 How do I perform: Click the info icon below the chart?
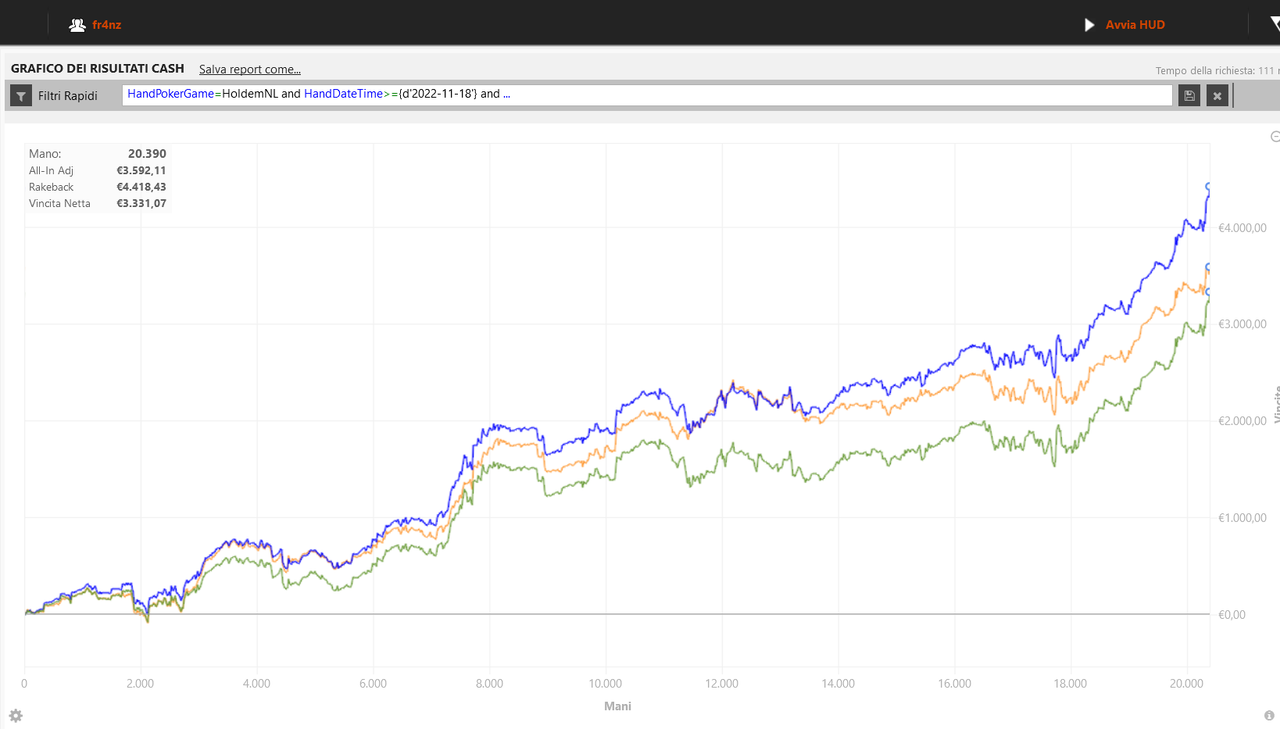tap(1269, 716)
